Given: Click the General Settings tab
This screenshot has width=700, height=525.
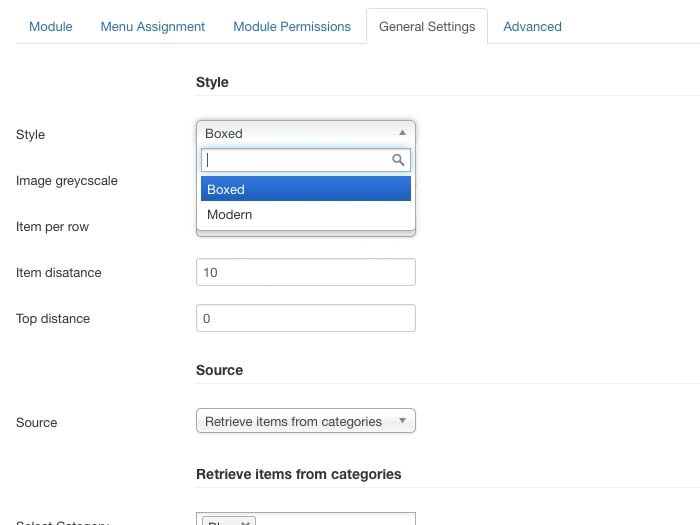Looking at the screenshot, I should click(x=427, y=26).
